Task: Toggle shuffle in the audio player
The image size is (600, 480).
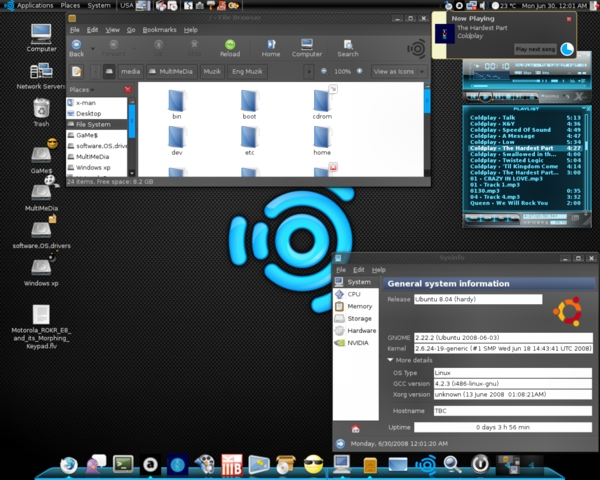Action: tap(550, 96)
